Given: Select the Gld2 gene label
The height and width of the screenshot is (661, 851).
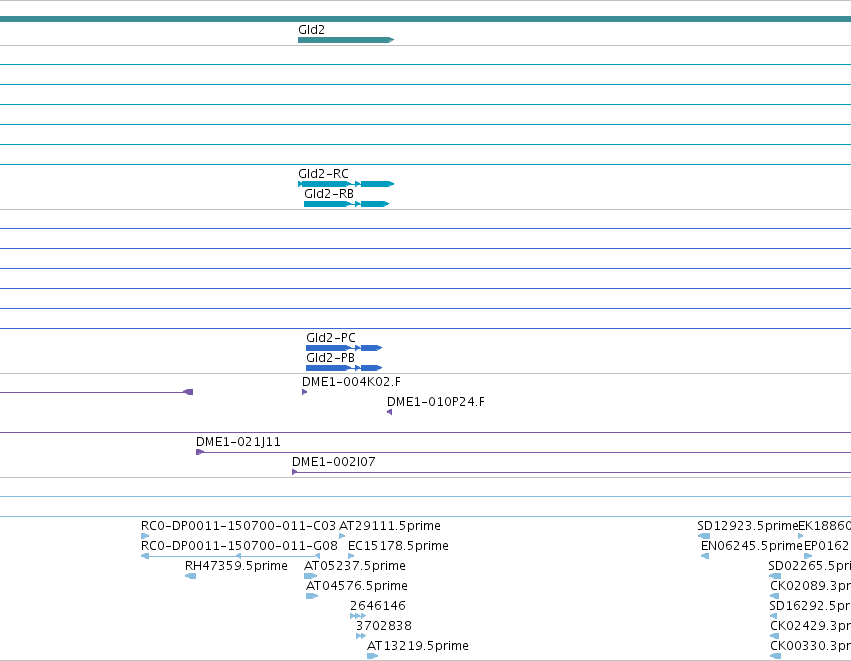Looking at the screenshot, I should (312, 30).
